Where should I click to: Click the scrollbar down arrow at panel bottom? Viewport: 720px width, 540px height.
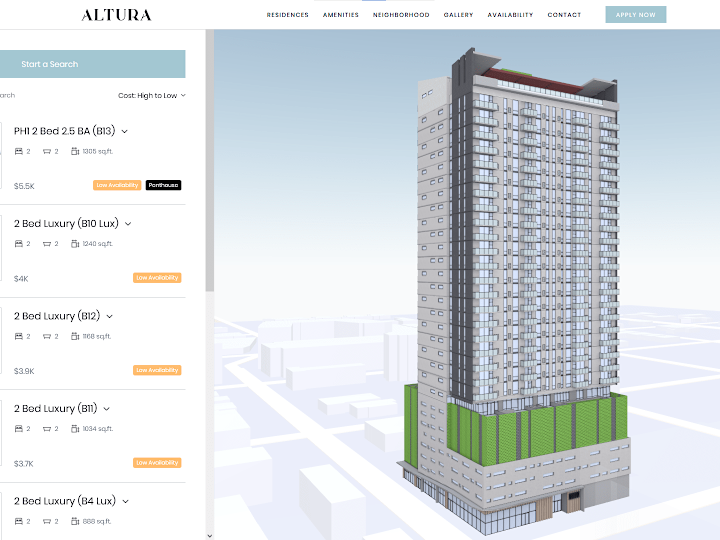coord(209,535)
